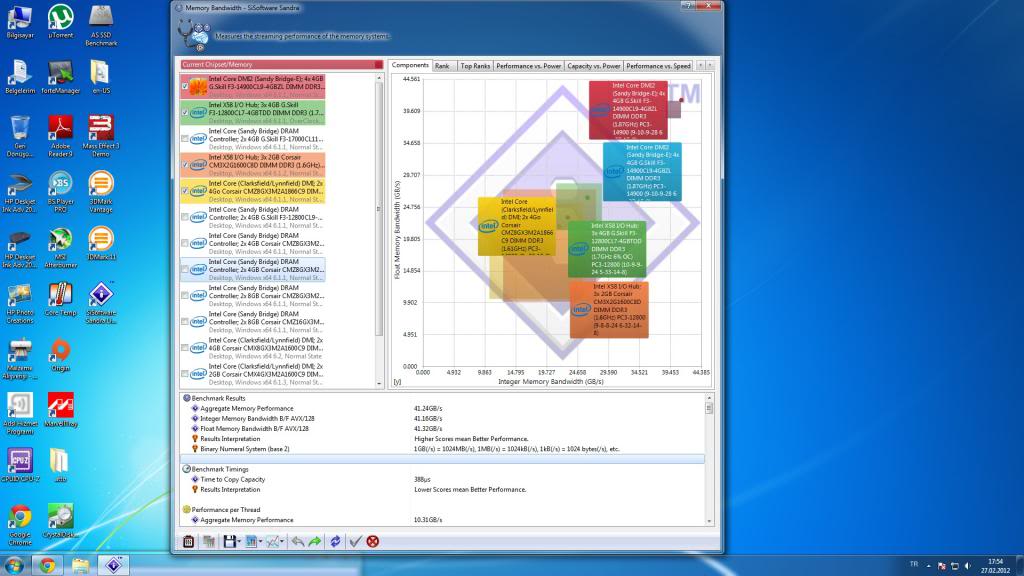Click the bar chart view icon
The height and width of the screenshot is (576, 1024).
(x=251, y=541)
